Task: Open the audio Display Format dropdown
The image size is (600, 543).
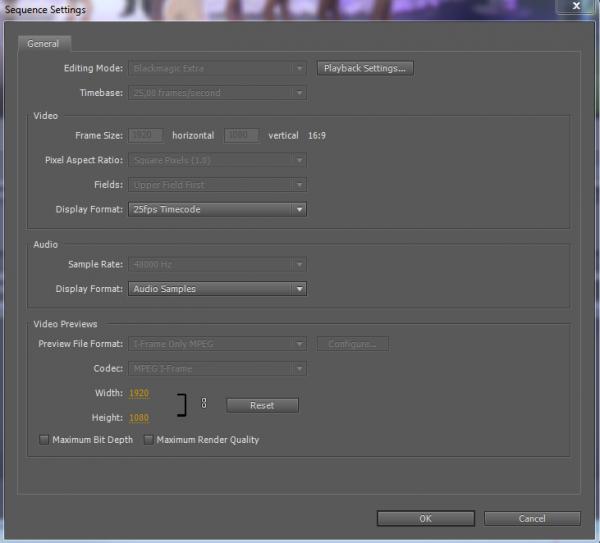Action: [217, 289]
